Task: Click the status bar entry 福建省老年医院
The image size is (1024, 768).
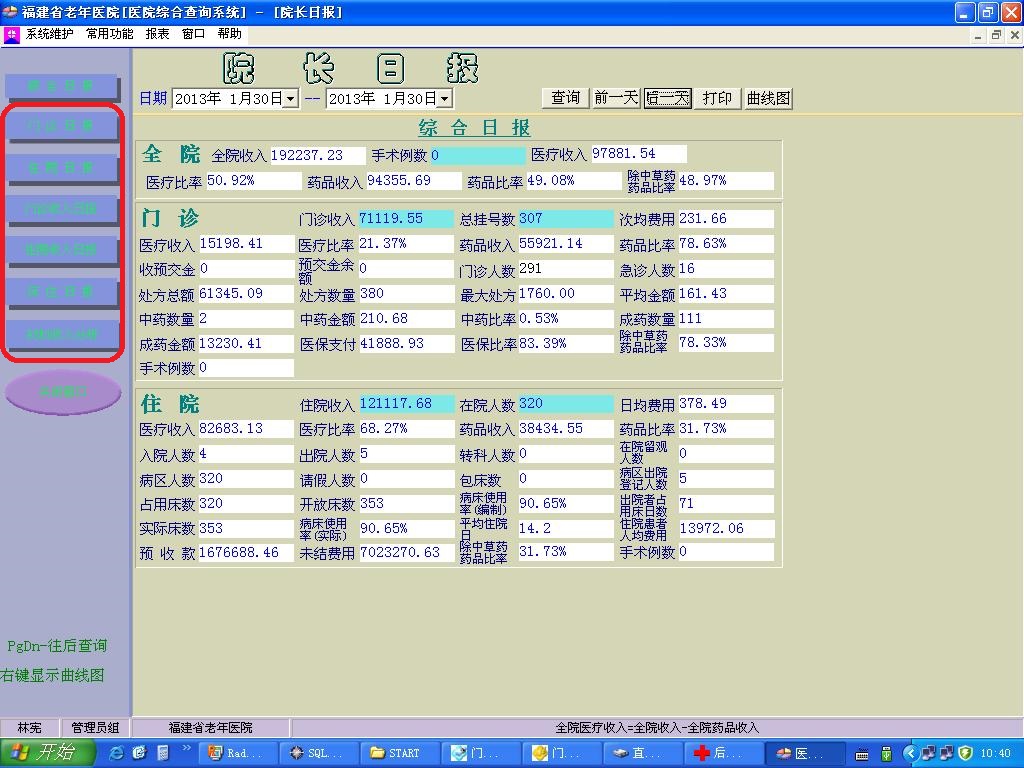Action: 210,728
